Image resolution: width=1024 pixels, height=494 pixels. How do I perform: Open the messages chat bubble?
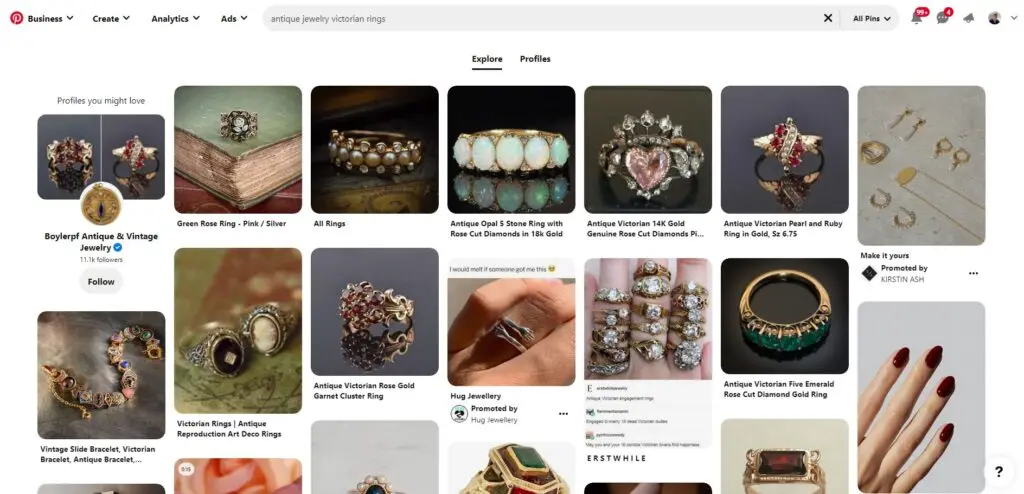tap(942, 18)
